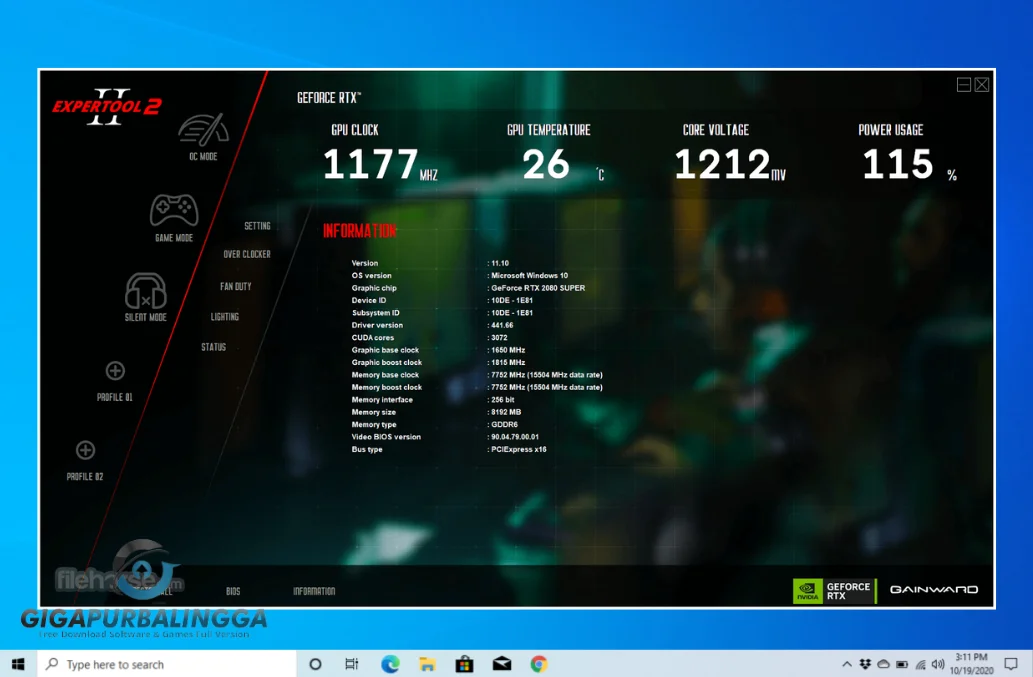
Task: Select the Version 11.10 value
Action: tap(500, 263)
